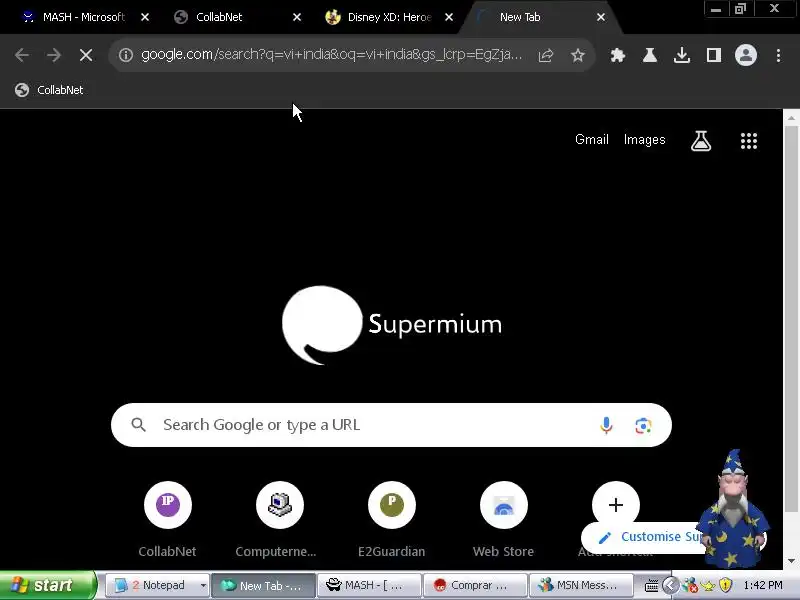The image size is (800, 600).
Task: Search by image with the Lens icon
Action: (x=643, y=426)
